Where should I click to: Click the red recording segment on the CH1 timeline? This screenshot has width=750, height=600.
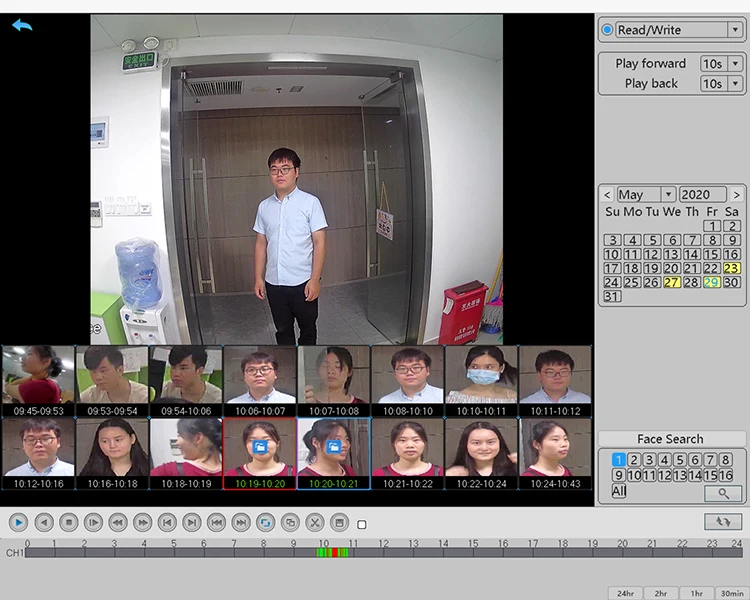tap(333, 552)
